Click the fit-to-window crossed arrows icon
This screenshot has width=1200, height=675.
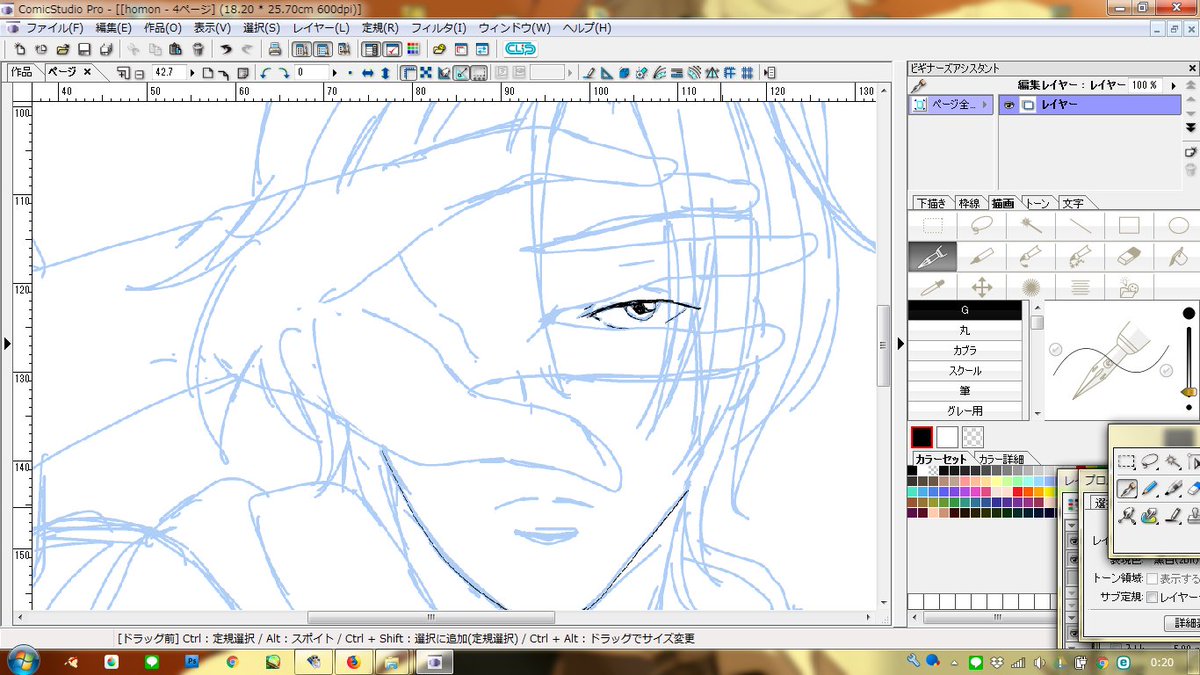coord(425,73)
